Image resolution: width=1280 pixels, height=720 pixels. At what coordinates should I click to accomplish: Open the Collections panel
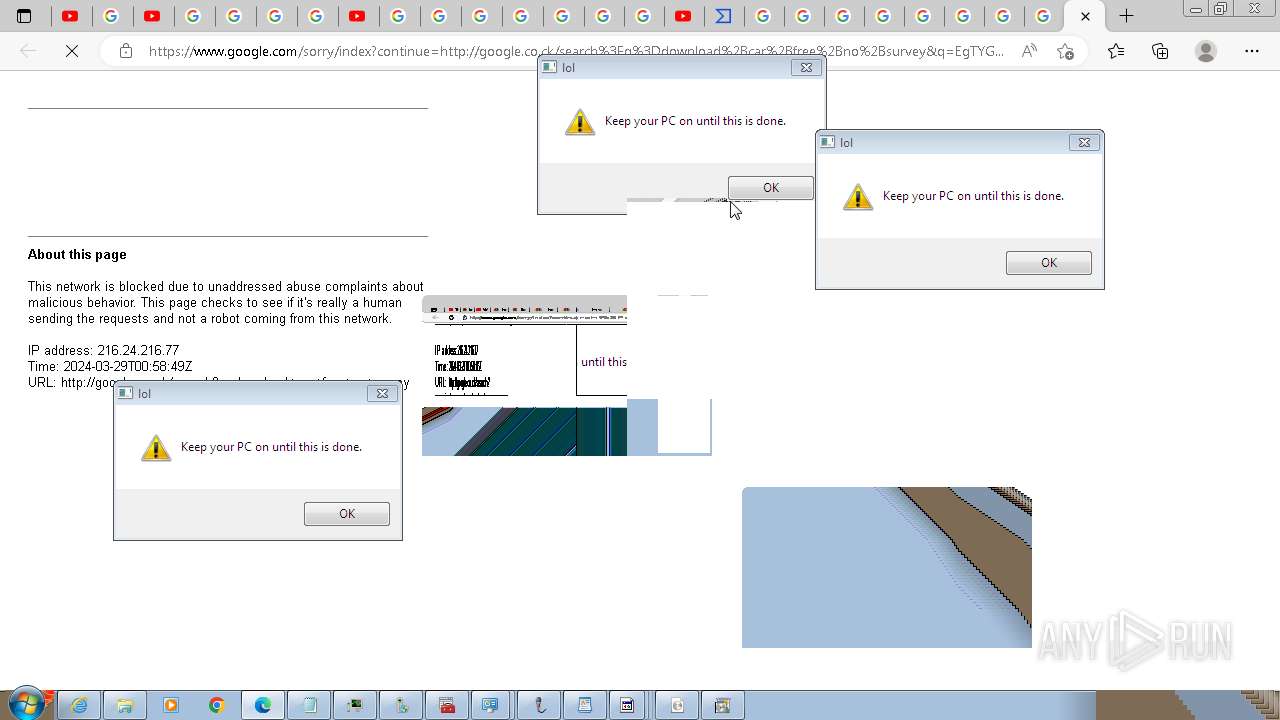pos(1160,51)
